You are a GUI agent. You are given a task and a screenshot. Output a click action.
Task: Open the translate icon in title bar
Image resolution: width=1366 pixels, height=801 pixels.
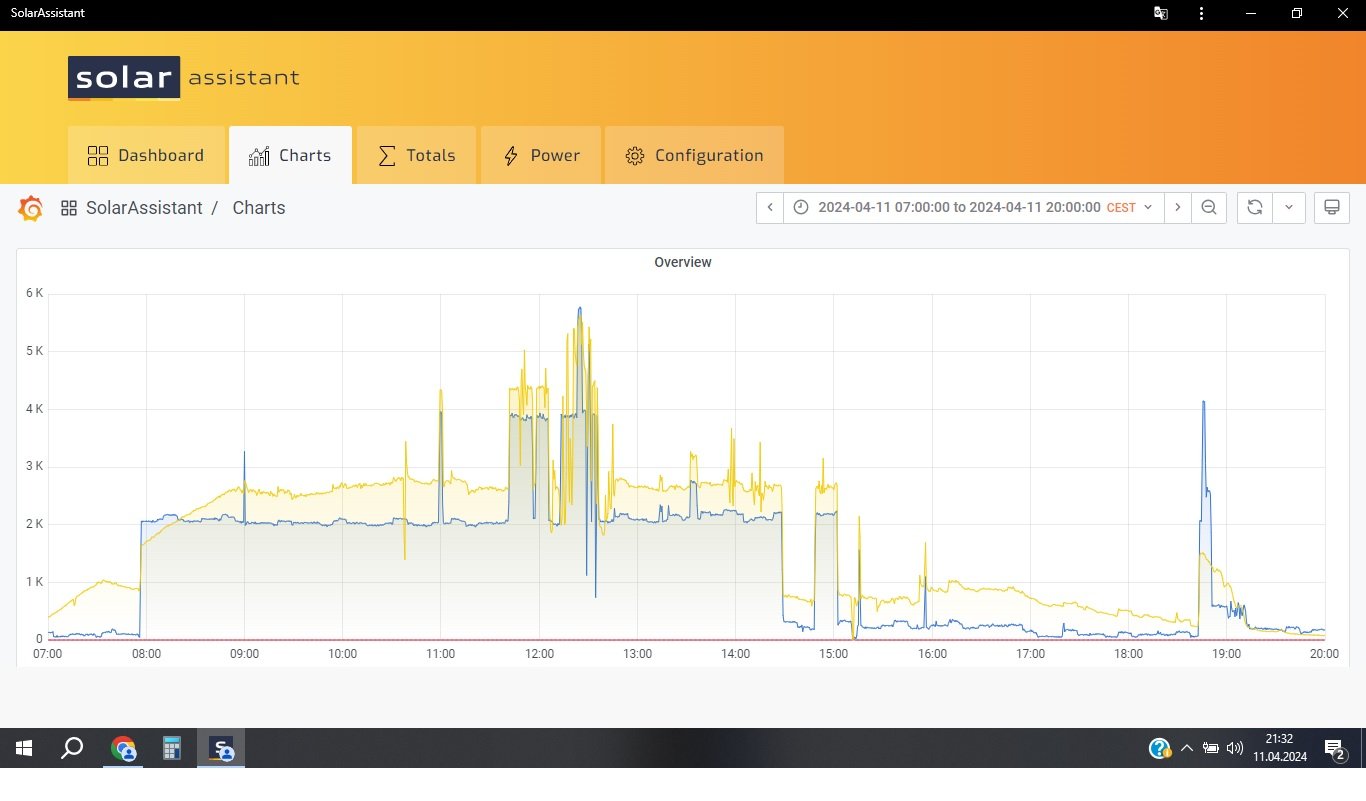(1160, 14)
